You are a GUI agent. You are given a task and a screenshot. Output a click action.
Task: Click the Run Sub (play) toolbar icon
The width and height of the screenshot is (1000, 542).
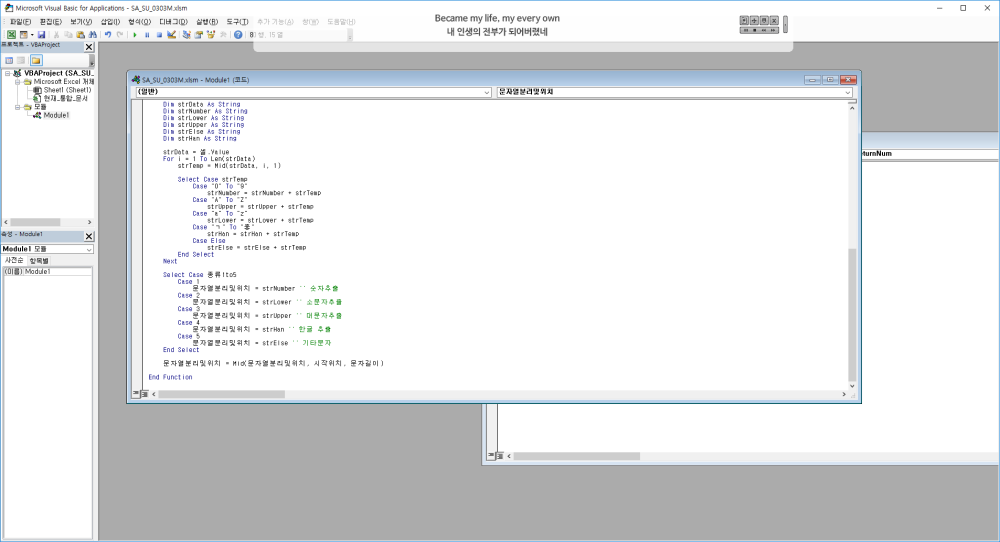(x=135, y=34)
